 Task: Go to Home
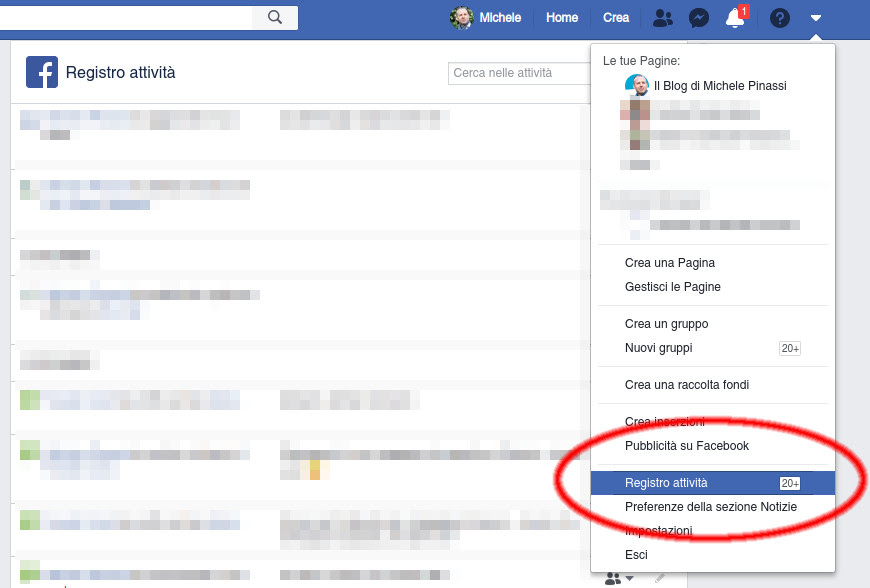(x=562, y=18)
